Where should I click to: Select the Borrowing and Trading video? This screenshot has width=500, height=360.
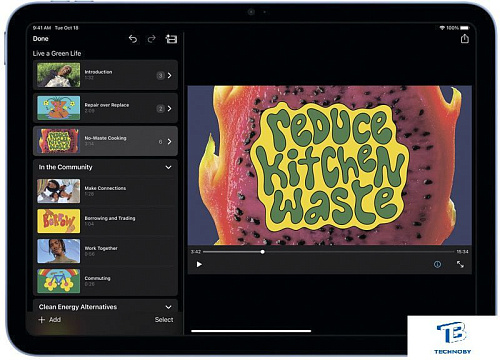coord(105,221)
